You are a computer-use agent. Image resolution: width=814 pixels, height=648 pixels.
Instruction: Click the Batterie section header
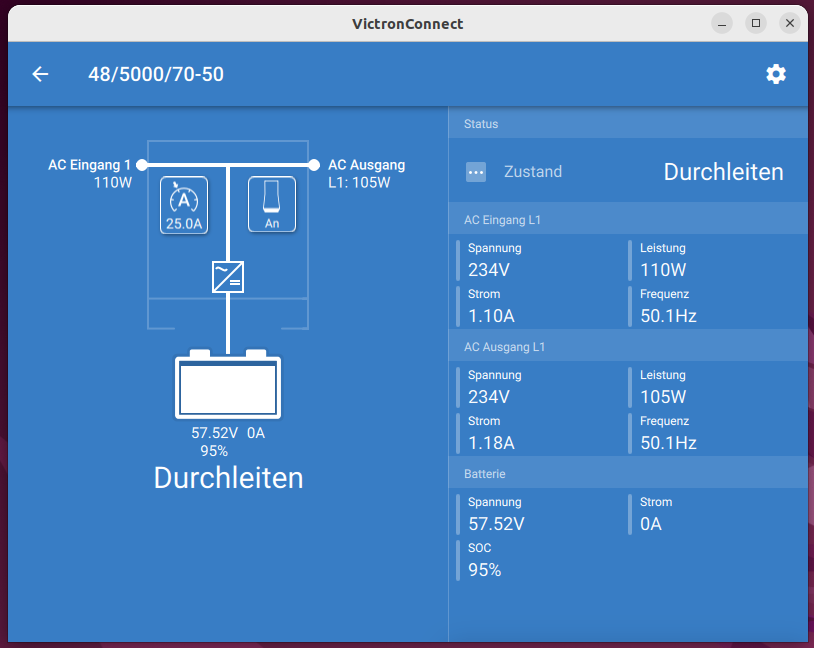(x=628, y=474)
